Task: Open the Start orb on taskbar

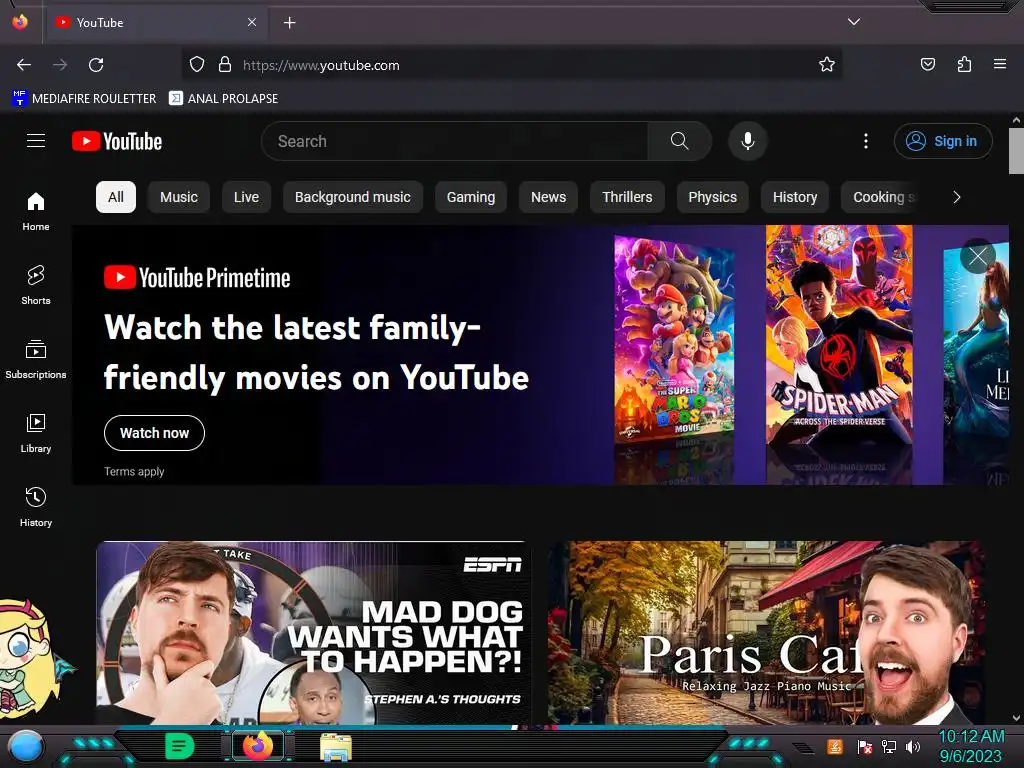Action: tap(26, 746)
